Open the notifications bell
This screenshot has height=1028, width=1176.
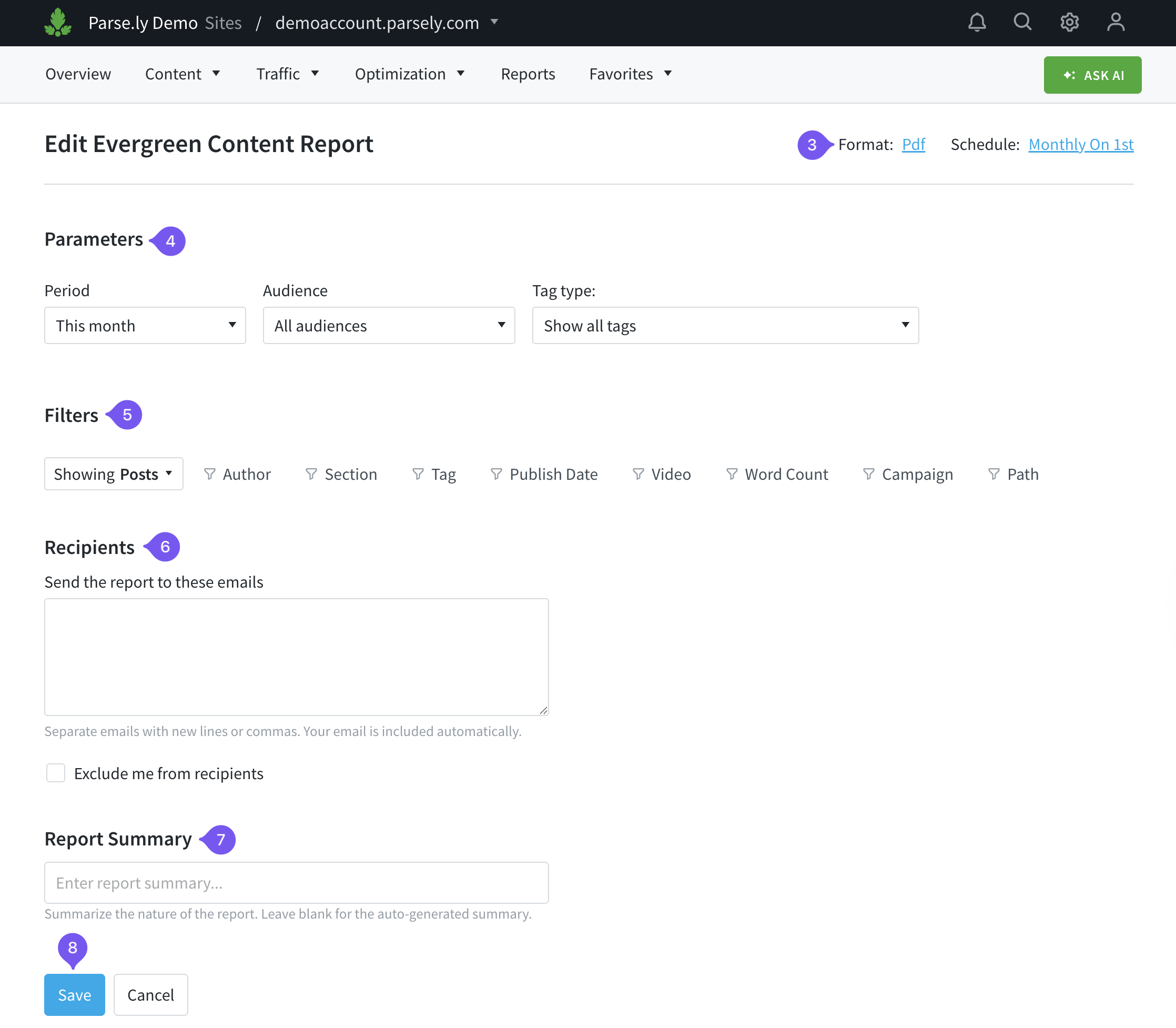[x=977, y=23]
